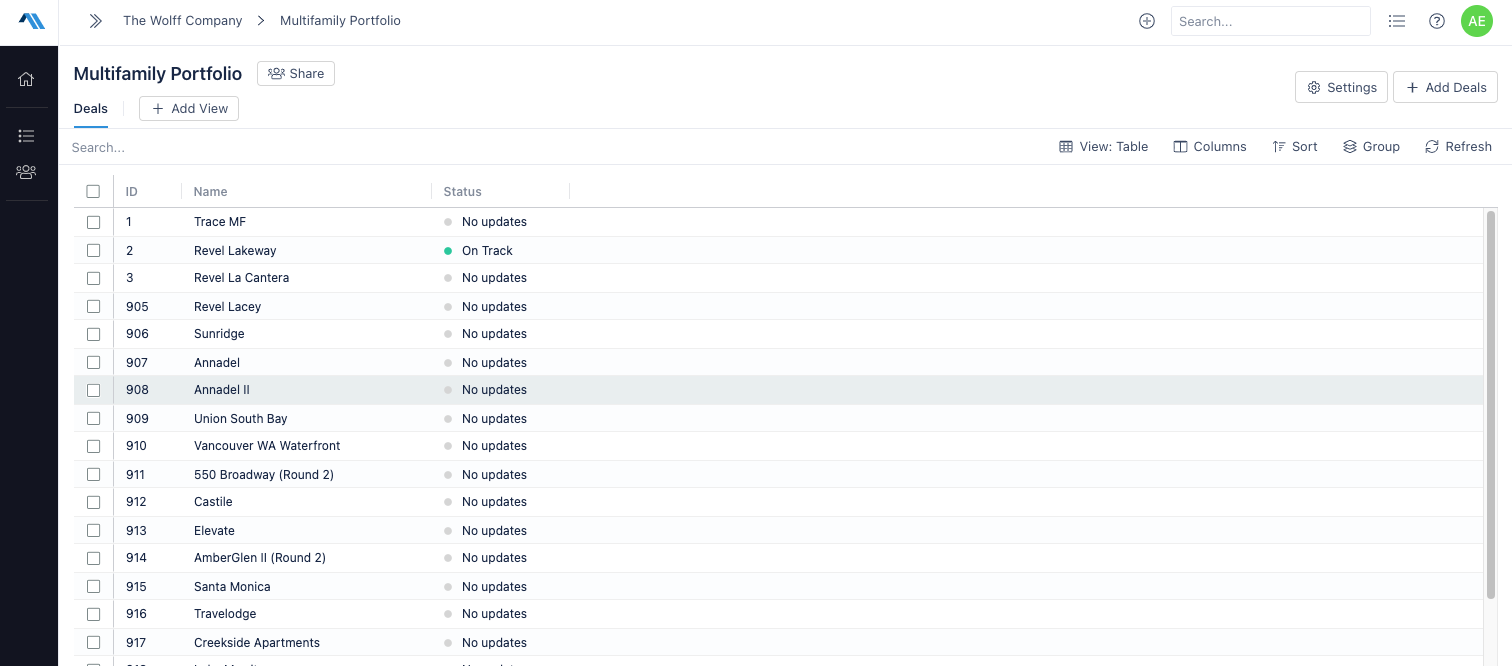Click the home icon in sidebar
Viewport: 1512px width, 666px height.
tap(26, 80)
